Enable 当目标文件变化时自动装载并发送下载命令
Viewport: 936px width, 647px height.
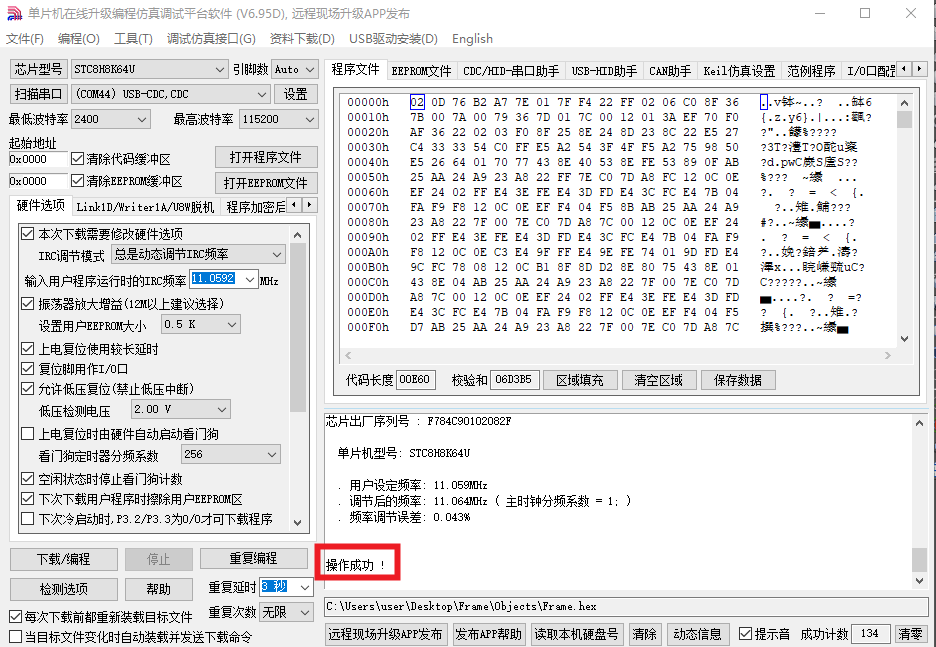point(16,637)
